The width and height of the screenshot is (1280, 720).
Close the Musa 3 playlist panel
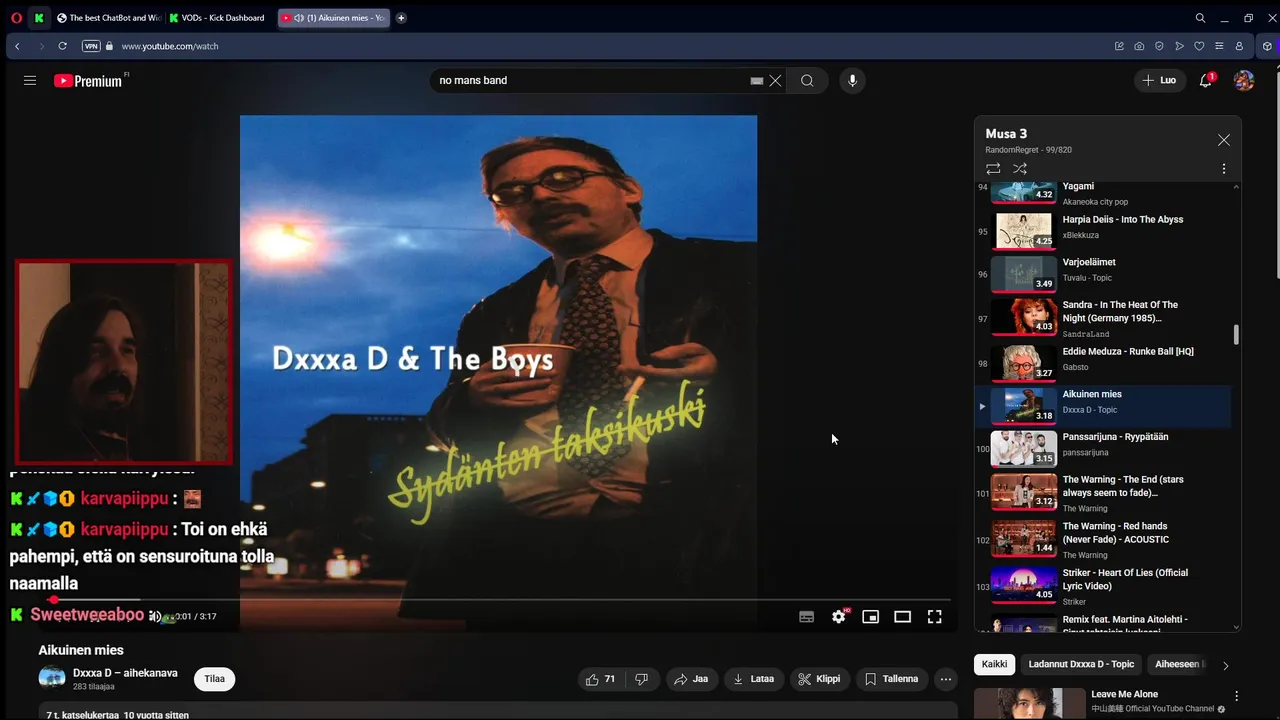point(1224,140)
